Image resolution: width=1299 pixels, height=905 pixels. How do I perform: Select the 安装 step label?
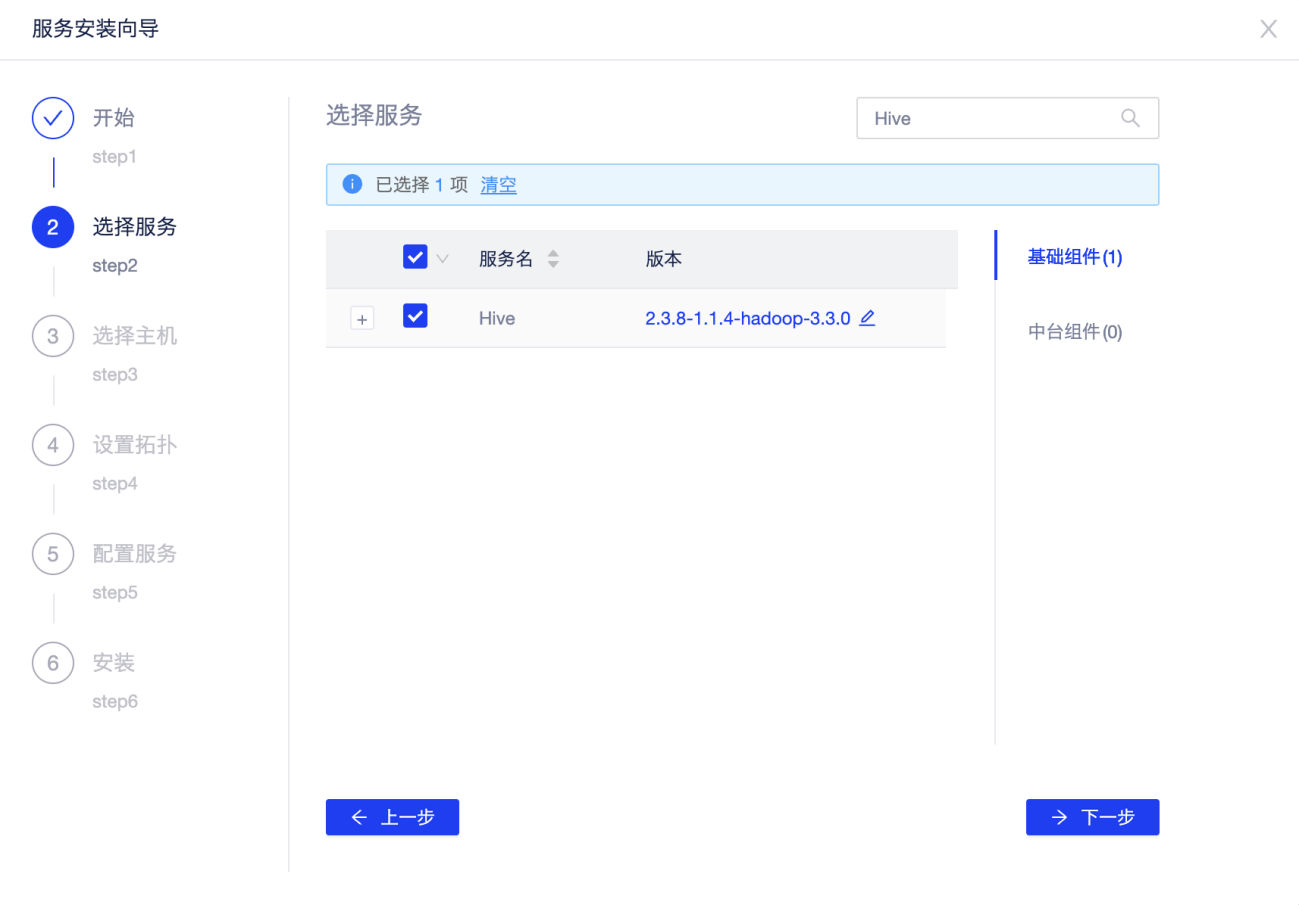click(x=113, y=663)
